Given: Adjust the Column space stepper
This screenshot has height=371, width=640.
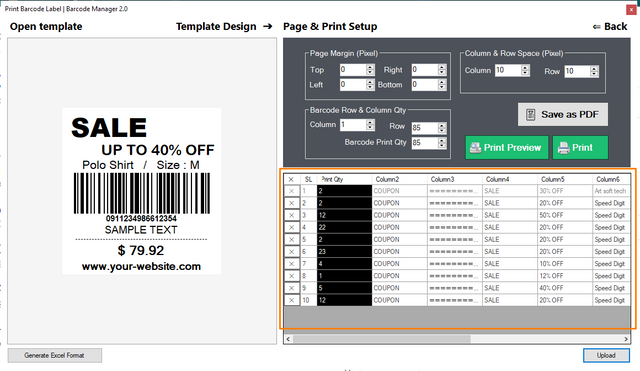Looking at the screenshot, I should [525, 70].
